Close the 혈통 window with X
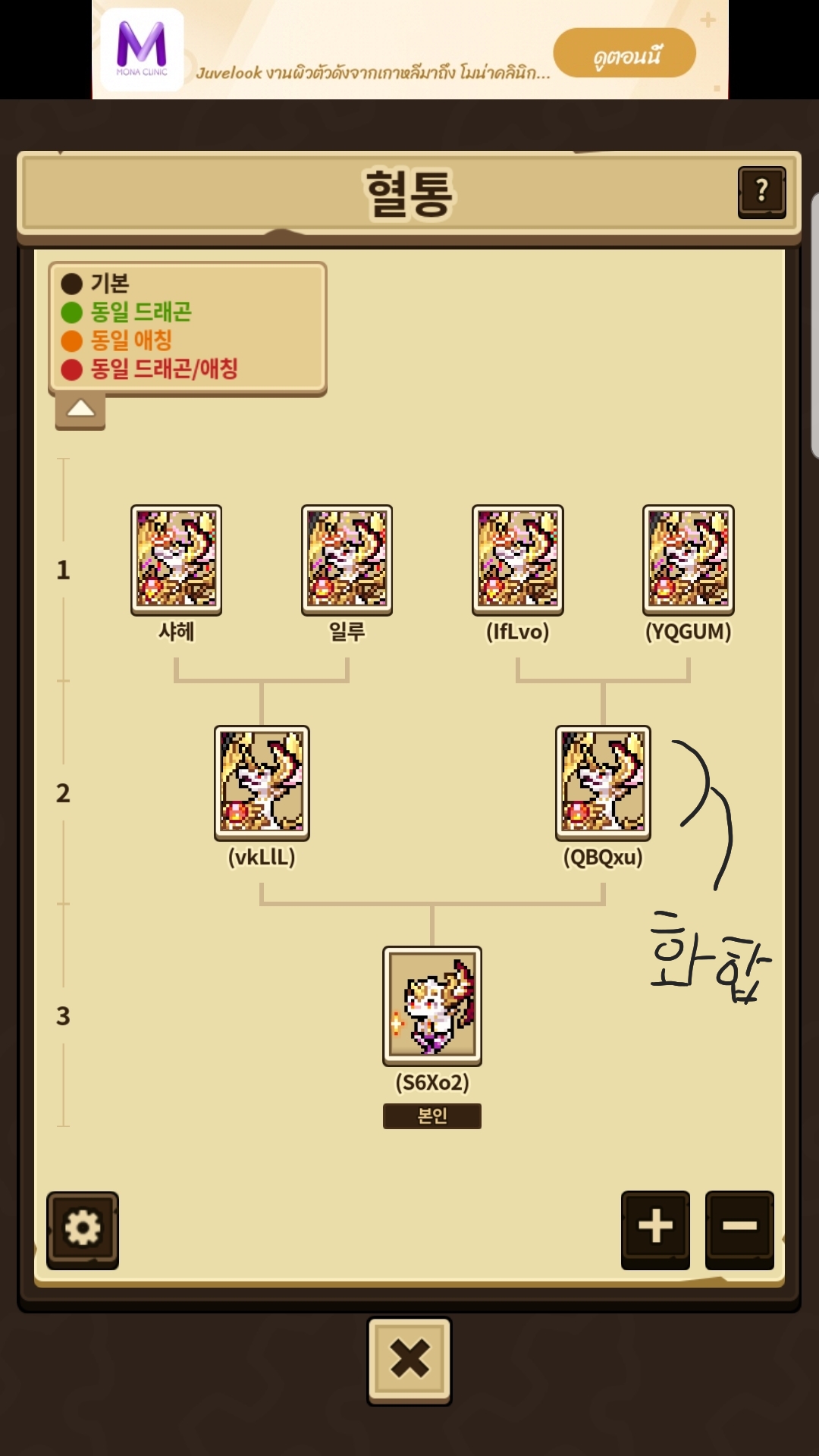 pos(409,1360)
